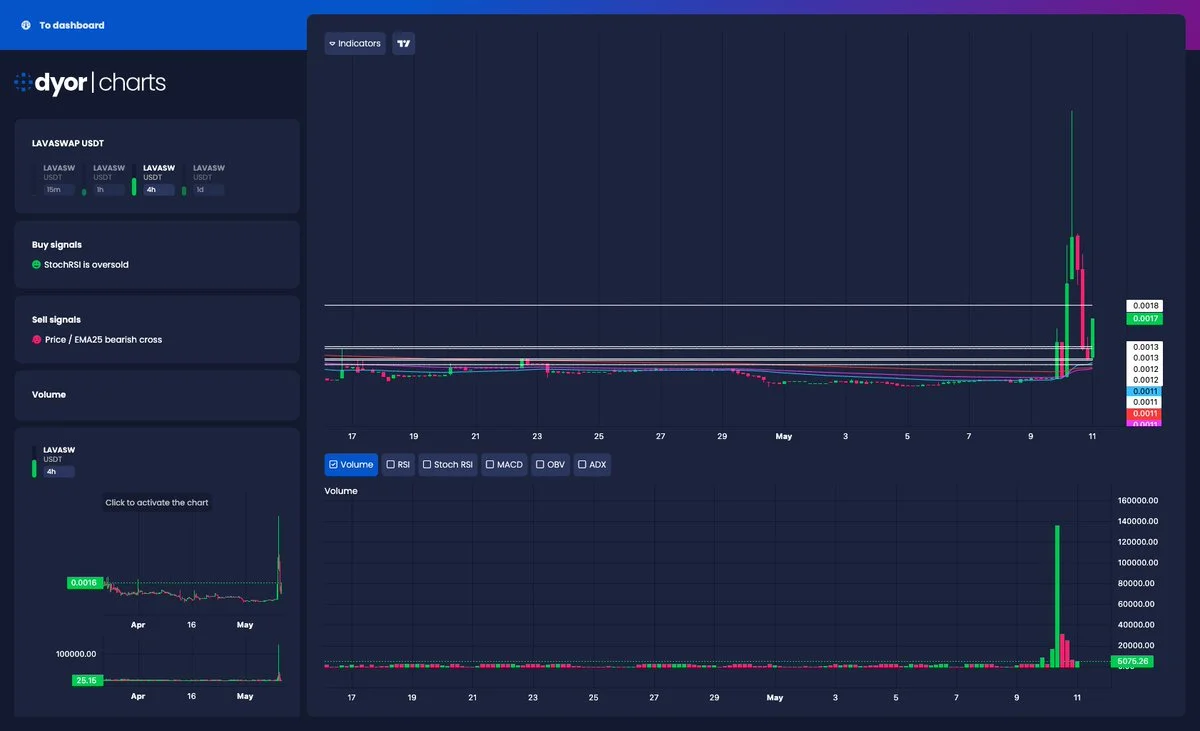
Task: Click the tallest green volume bar
Action: click(x=1057, y=596)
